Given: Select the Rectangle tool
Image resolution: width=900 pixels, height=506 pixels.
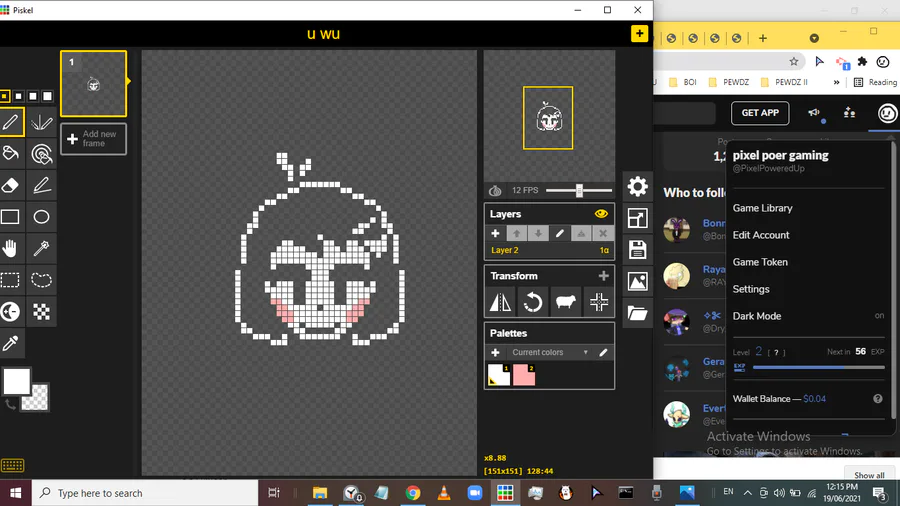Looking at the screenshot, I should [x=10, y=217].
